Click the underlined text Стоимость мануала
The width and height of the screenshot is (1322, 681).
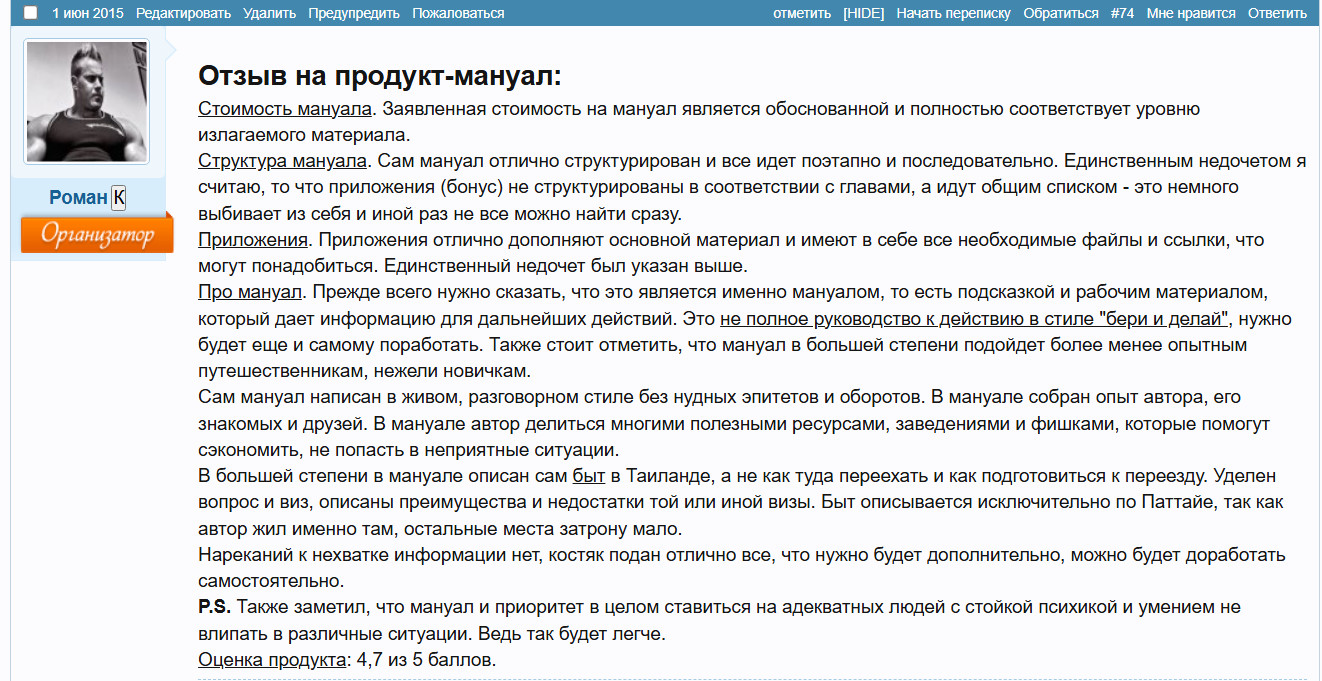[x=285, y=108]
